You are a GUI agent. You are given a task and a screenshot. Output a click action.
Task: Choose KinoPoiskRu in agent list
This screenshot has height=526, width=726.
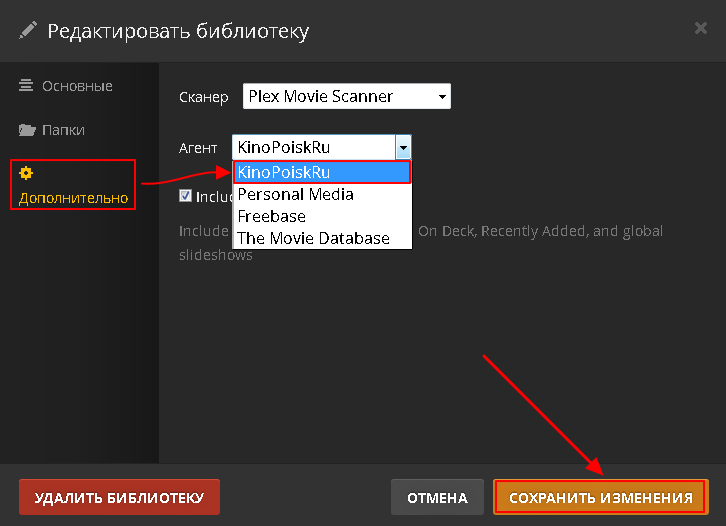(x=322, y=172)
